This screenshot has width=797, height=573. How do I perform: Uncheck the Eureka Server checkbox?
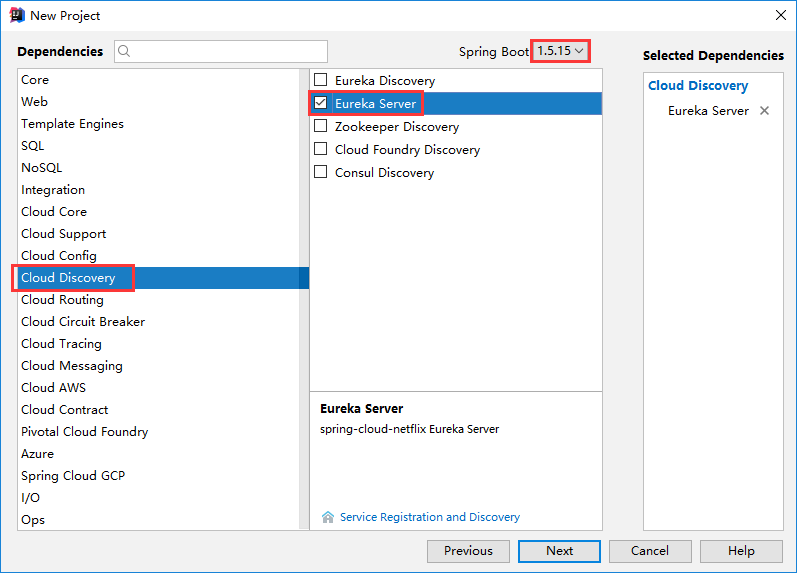[x=321, y=103]
